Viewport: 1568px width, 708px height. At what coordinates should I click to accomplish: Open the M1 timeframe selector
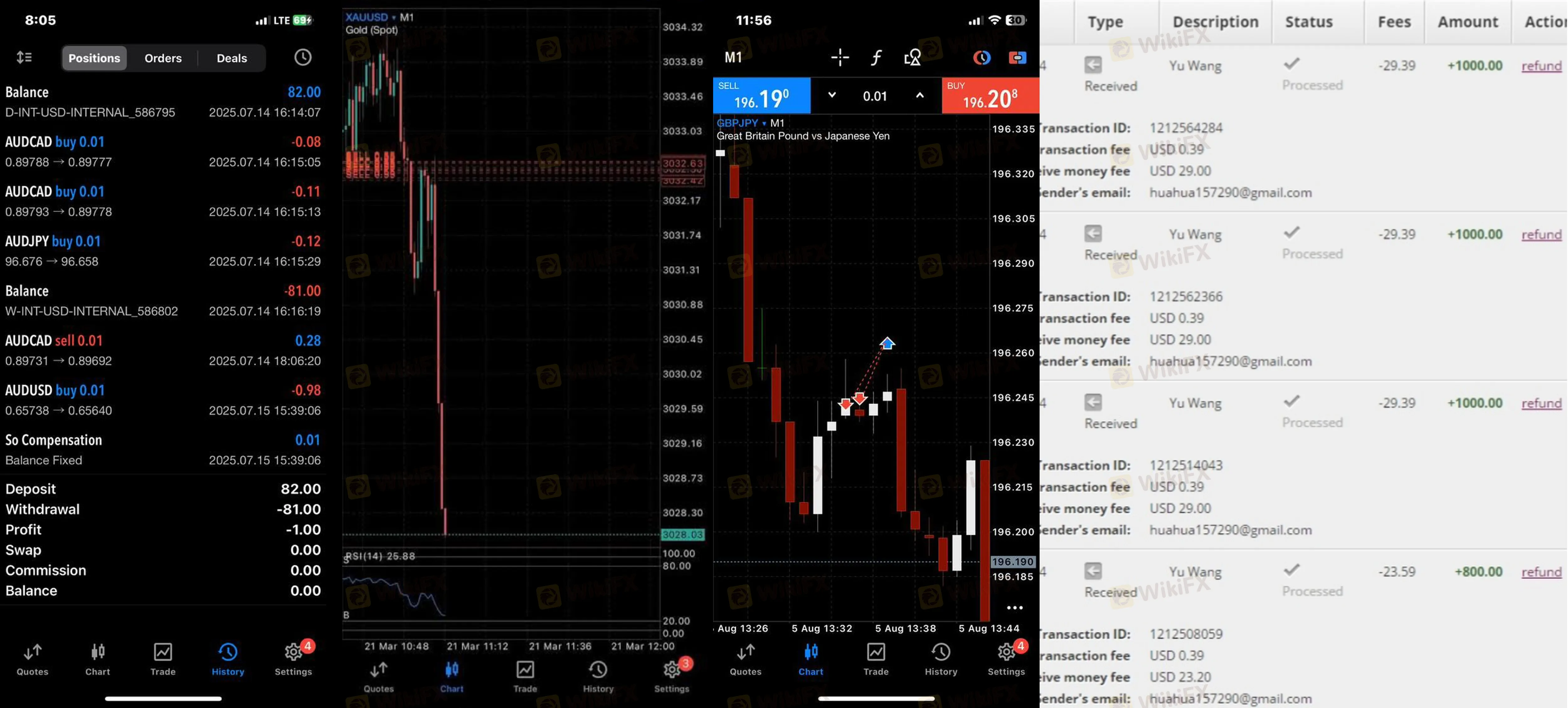click(733, 58)
